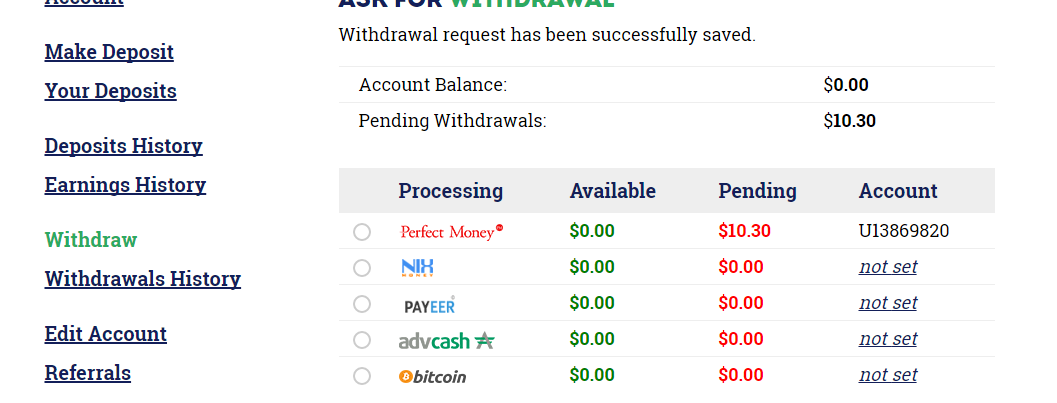Open the Make Deposit page
The height and width of the screenshot is (403, 1057).
pos(109,52)
